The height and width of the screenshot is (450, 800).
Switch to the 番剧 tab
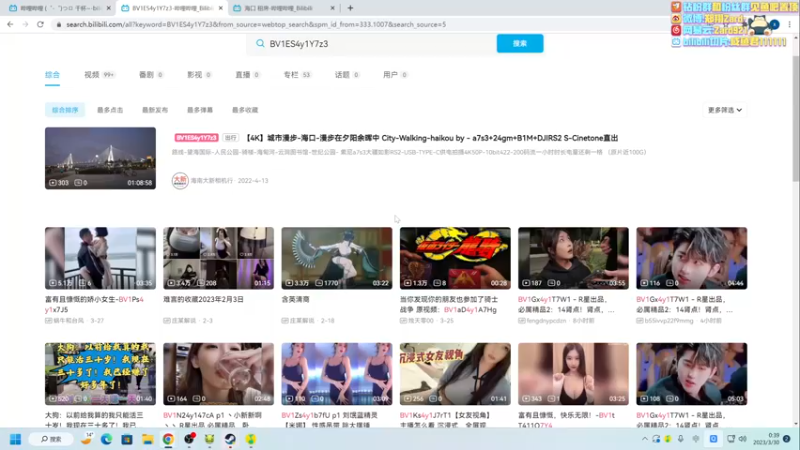point(151,75)
